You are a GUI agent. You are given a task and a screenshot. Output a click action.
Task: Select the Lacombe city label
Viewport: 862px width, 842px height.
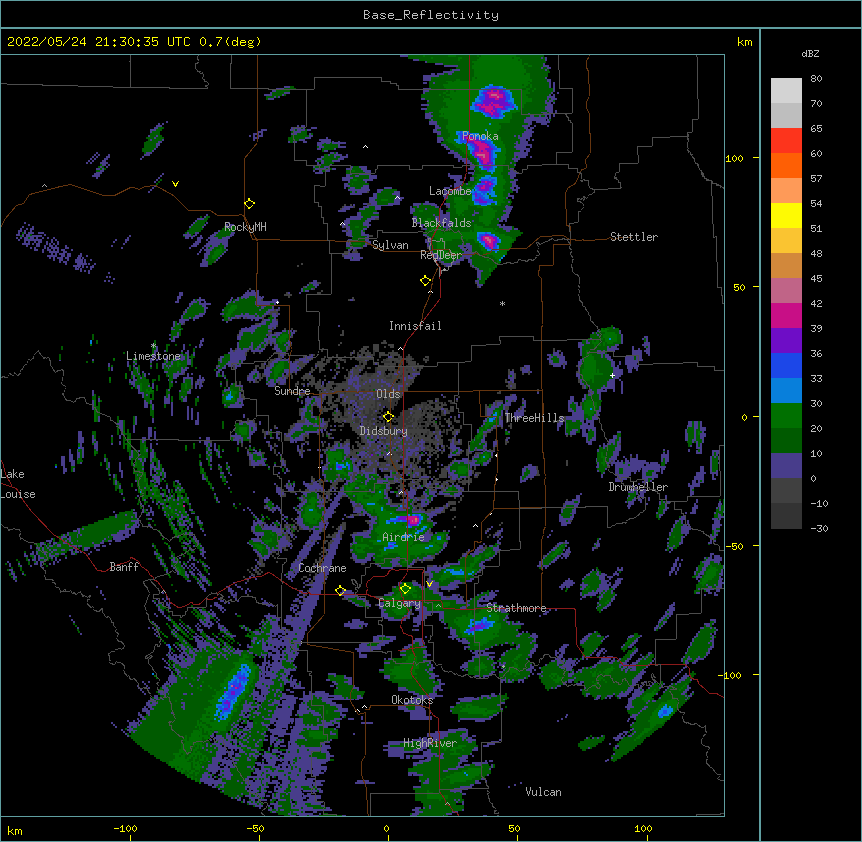(x=450, y=191)
